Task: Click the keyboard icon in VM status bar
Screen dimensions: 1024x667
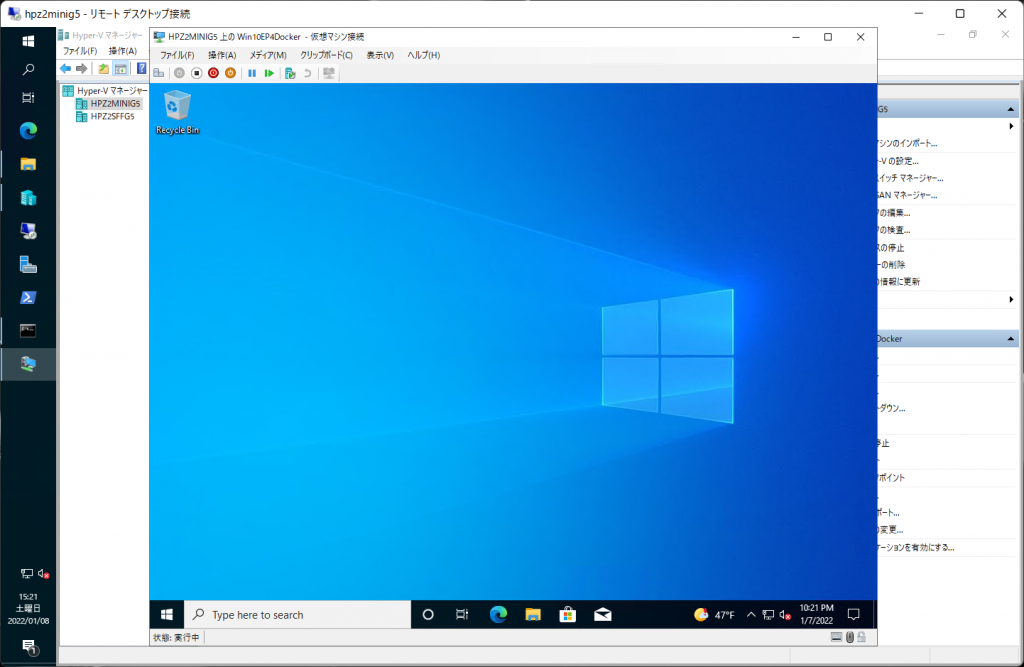Action: (x=837, y=637)
